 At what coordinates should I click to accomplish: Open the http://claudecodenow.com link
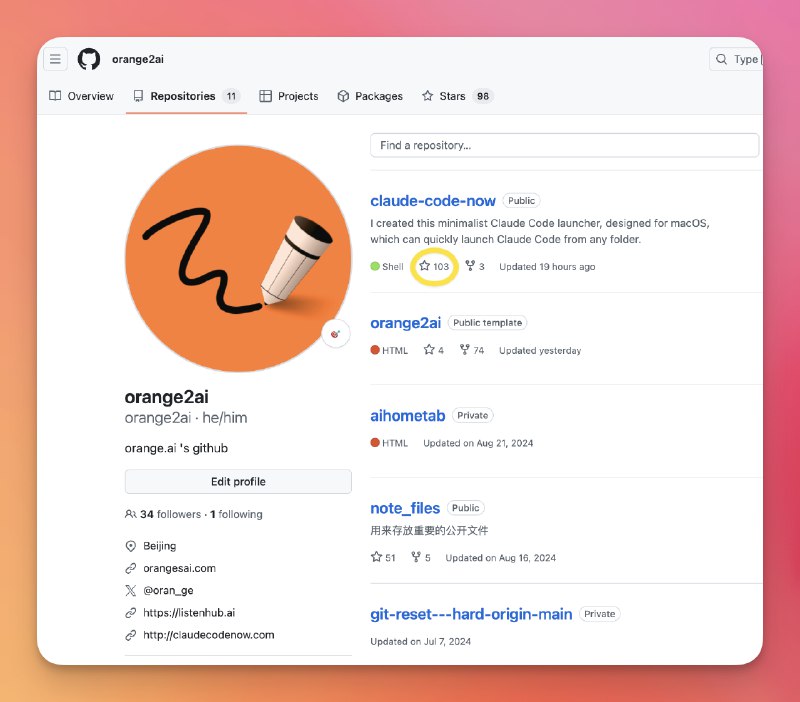209,635
